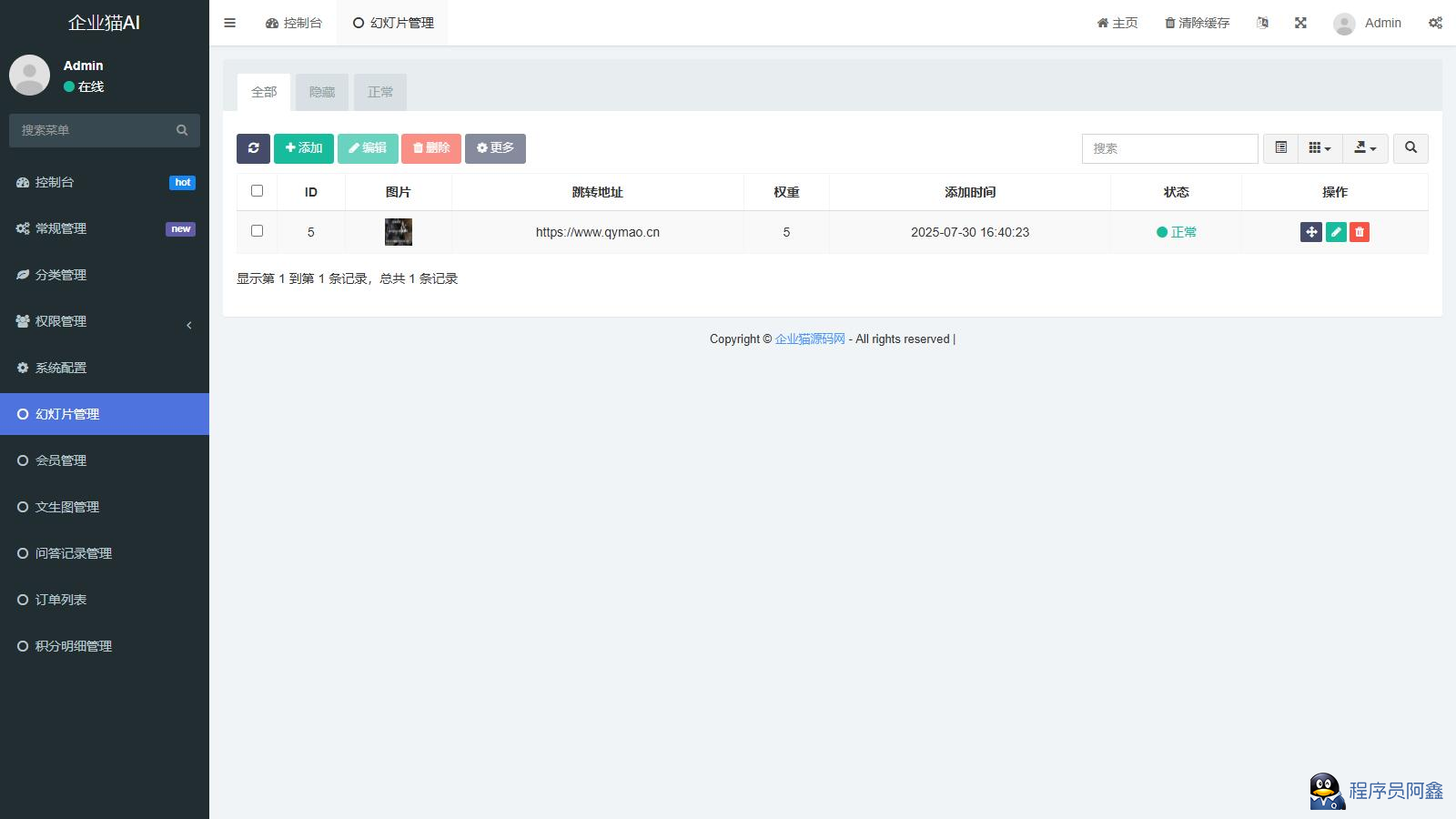
Task: Open the settings cogs icon at top right
Action: pos(1435,23)
